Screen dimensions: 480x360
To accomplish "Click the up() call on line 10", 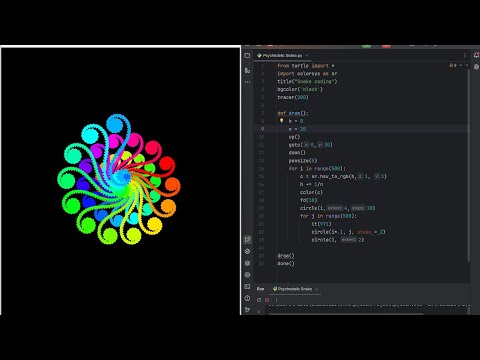I will pyautogui.click(x=294, y=137).
